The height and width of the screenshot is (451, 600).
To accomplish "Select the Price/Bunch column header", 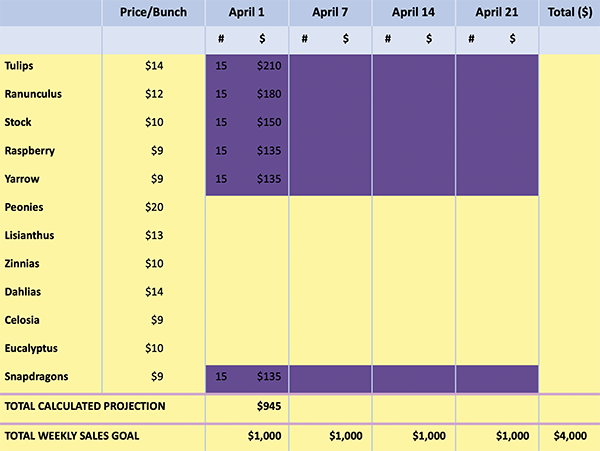I will [x=154, y=12].
